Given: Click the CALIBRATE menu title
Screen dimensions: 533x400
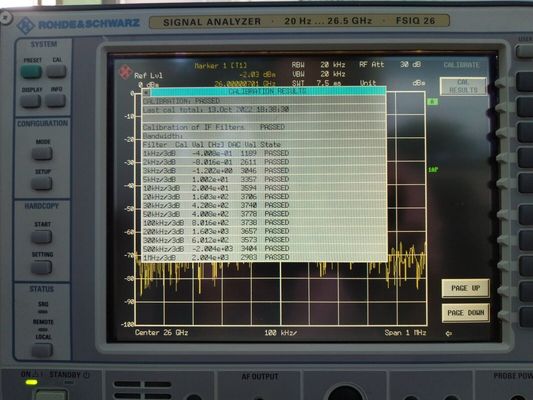Looking at the screenshot, I should (x=461, y=65).
